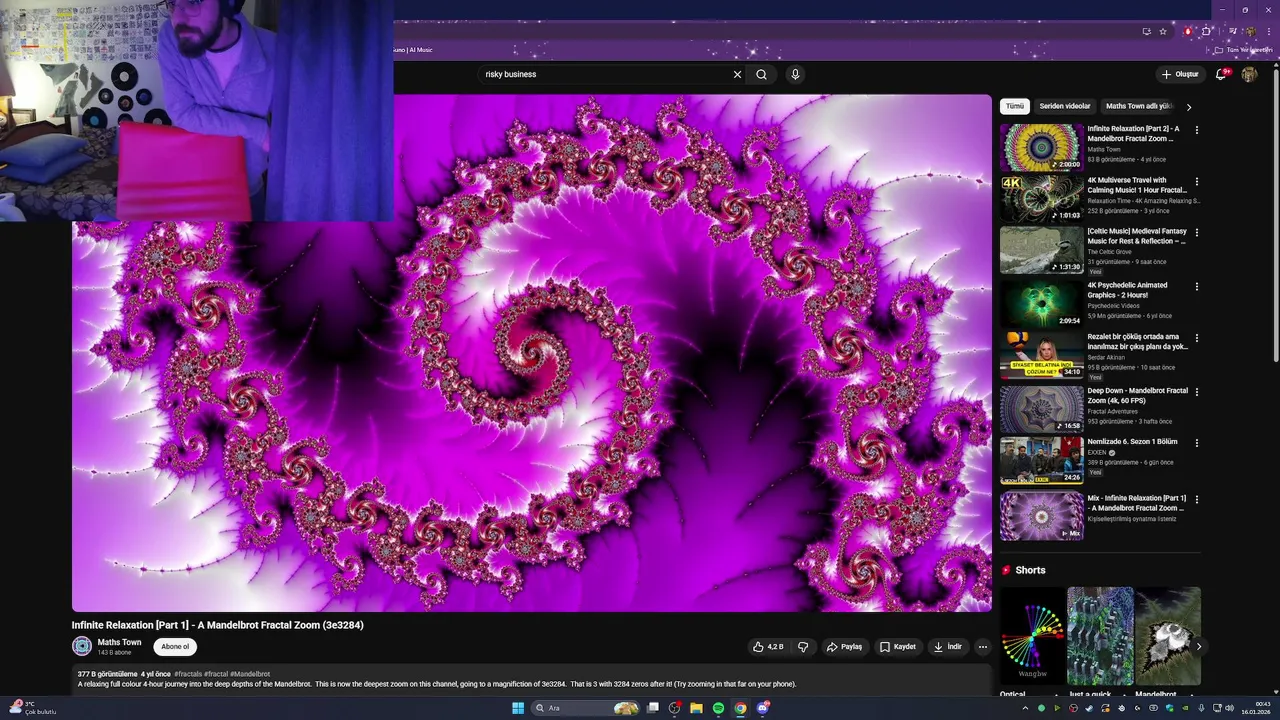Click the install app icon in address bar
1280x720 pixels.
(x=1147, y=31)
